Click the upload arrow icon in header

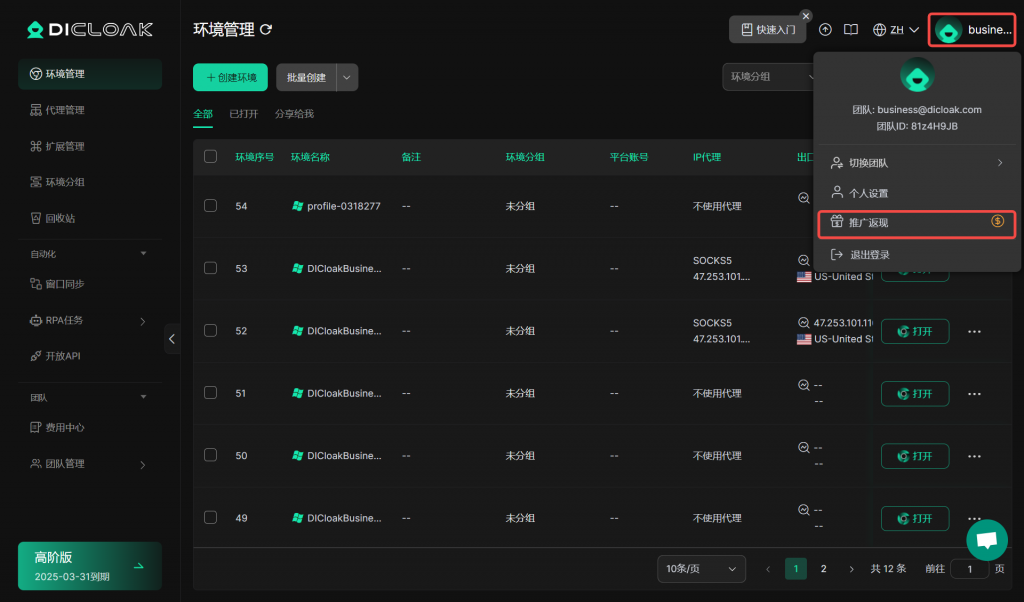pyautogui.click(x=825, y=30)
